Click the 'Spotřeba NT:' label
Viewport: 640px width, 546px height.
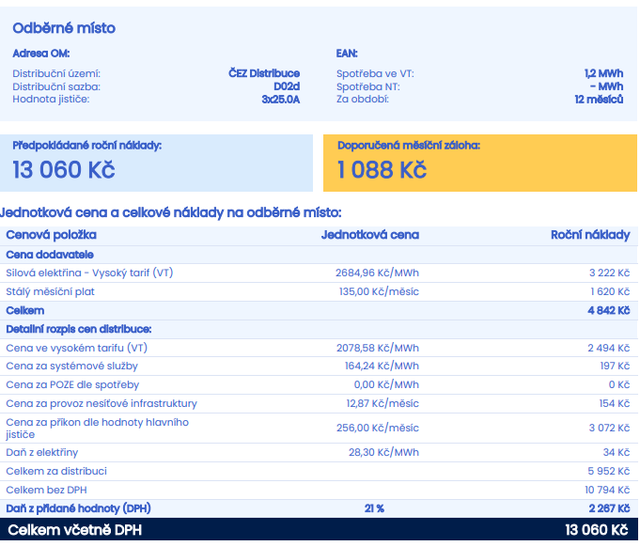pyautogui.click(x=368, y=87)
